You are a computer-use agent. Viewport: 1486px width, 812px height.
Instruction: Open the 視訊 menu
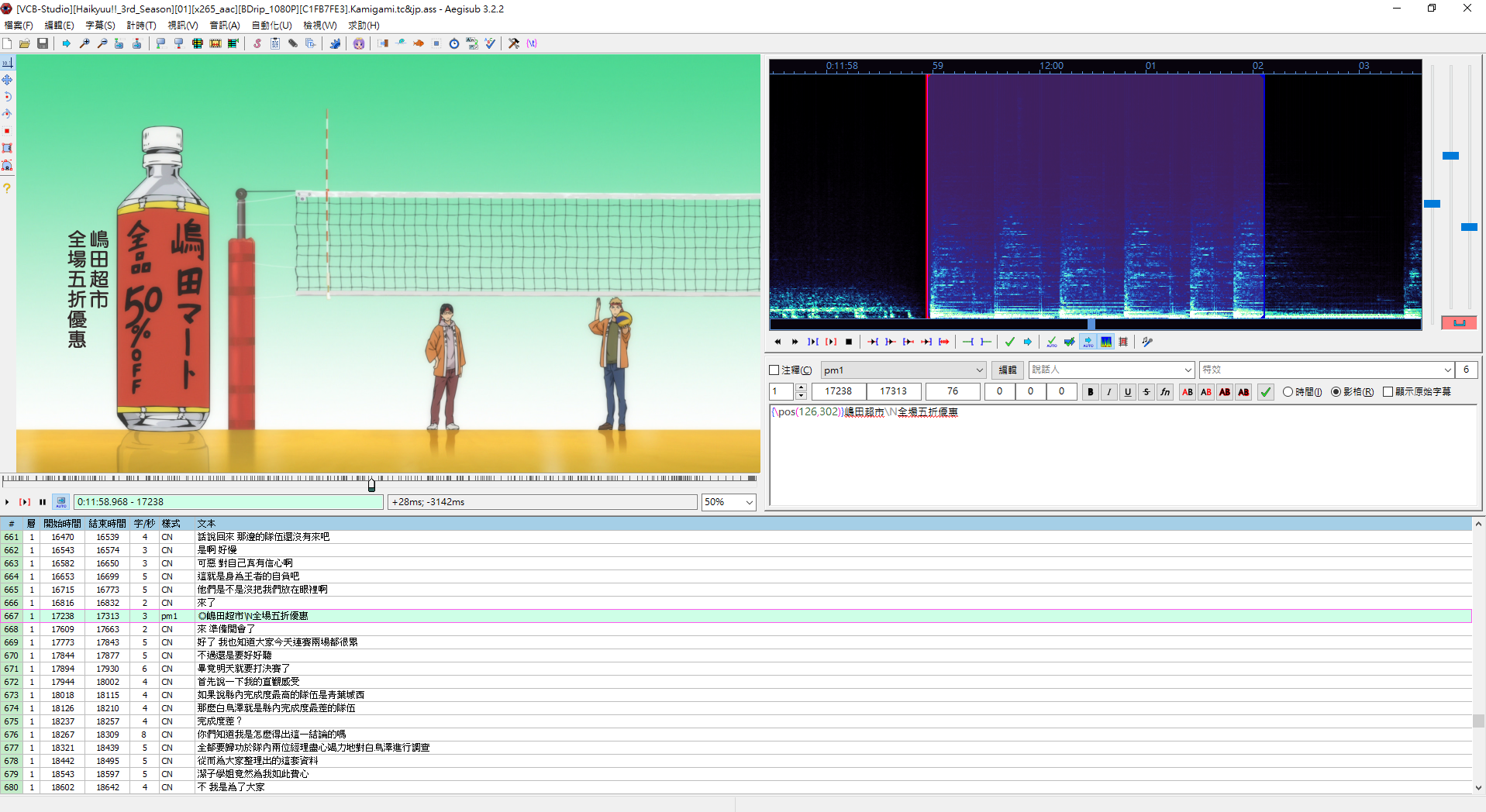pyautogui.click(x=183, y=26)
